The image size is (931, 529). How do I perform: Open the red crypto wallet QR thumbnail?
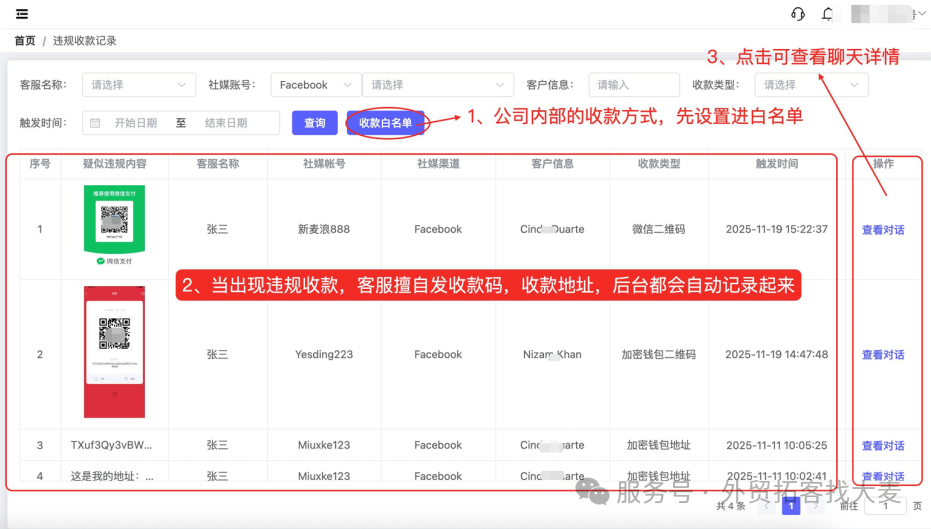[x=114, y=351]
